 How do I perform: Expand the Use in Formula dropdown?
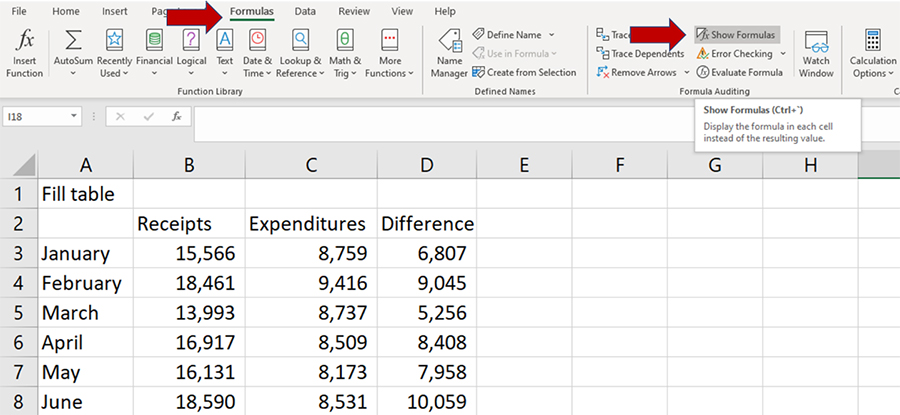[x=554, y=53]
